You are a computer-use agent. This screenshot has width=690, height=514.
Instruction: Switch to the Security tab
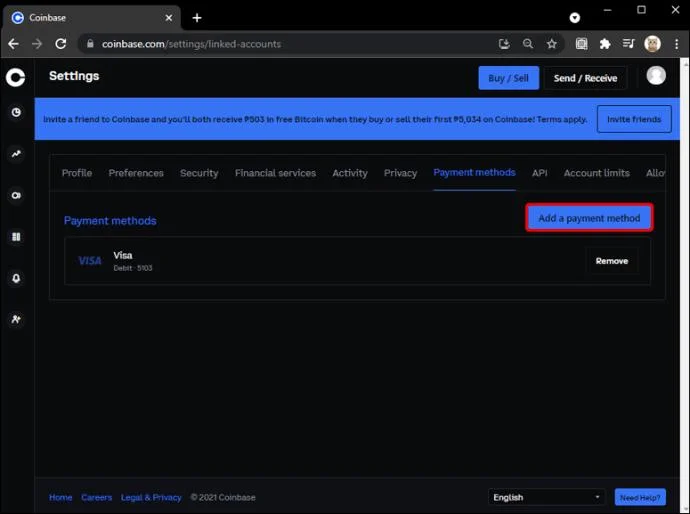click(x=199, y=173)
